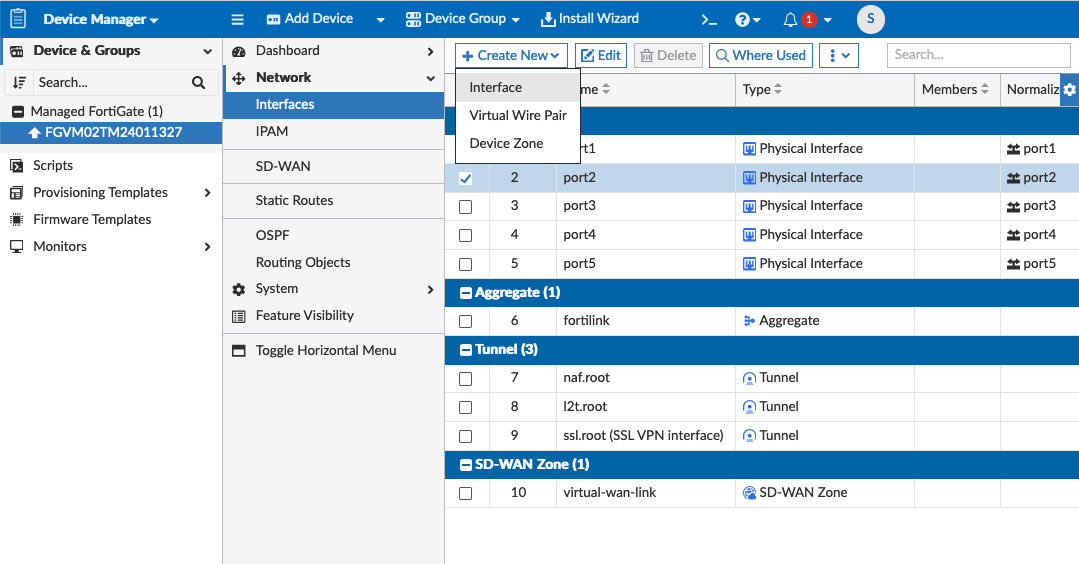Collapse the Managed FortiGate tree node
The image size is (1079, 564).
click(19, 111)
